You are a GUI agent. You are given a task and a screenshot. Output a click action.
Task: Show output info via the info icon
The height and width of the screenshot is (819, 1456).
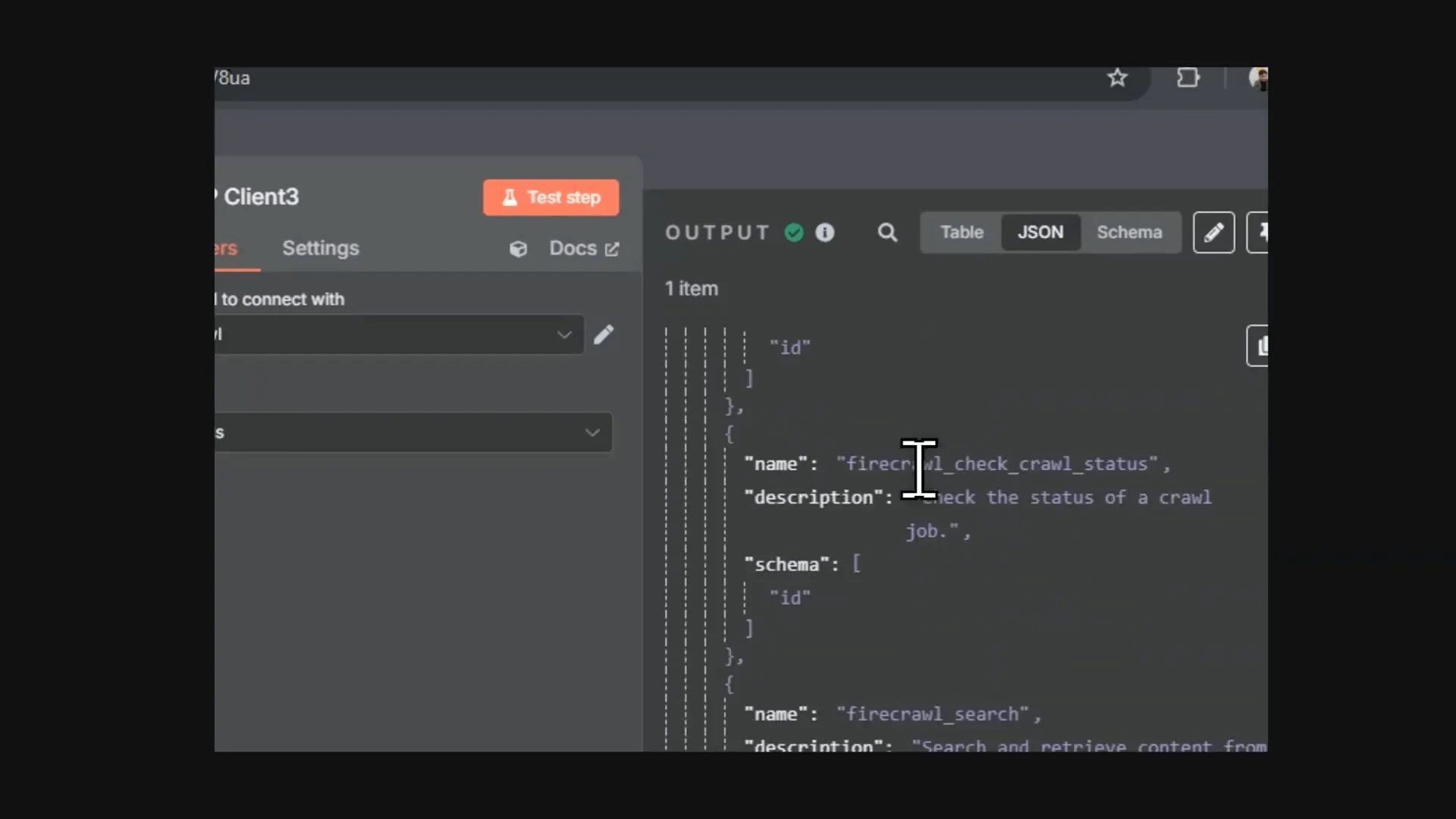[825, 232]
